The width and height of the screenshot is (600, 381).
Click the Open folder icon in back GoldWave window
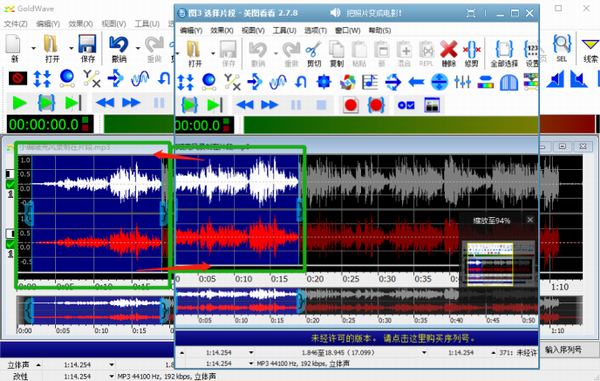pyautogui.click(x=51, y=44)
